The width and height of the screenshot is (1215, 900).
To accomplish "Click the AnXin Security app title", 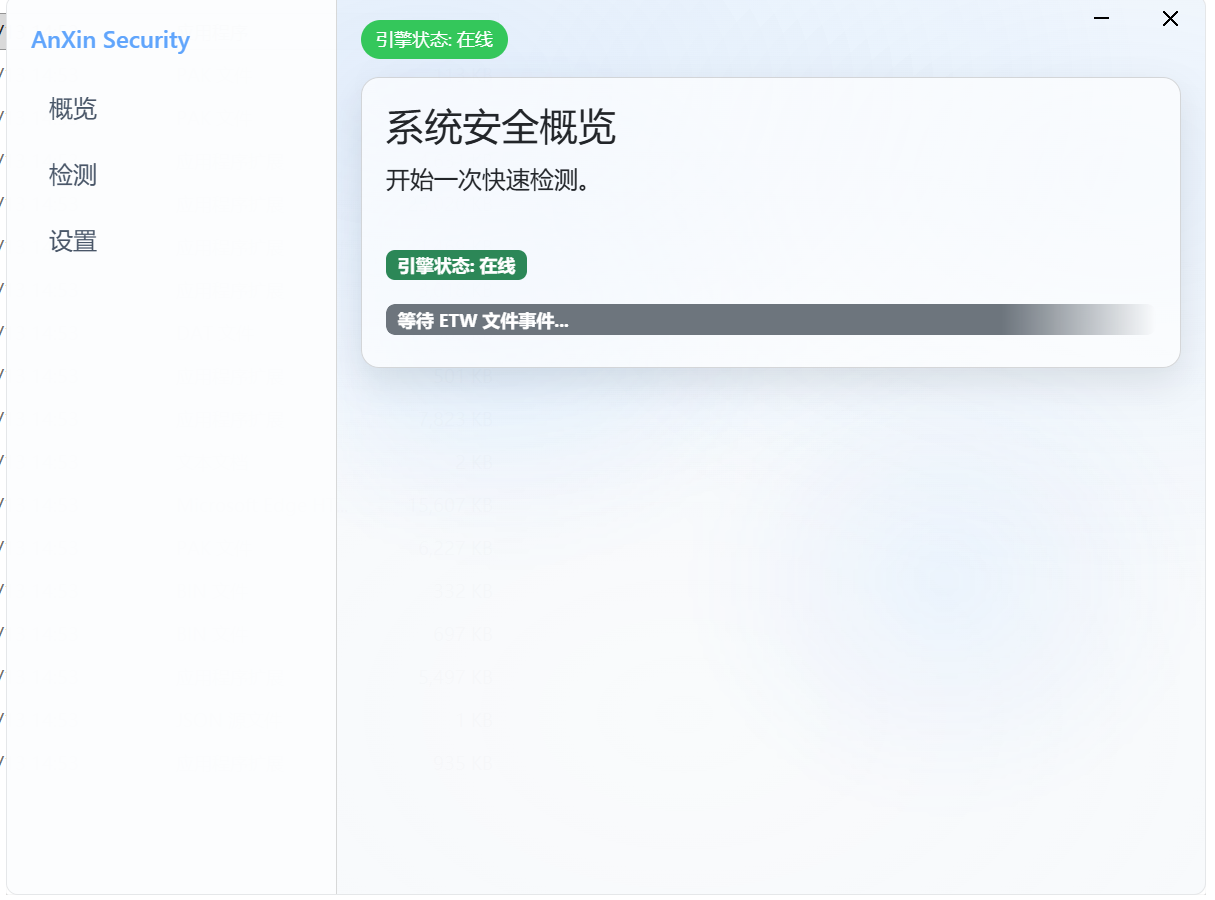I will click(110, 40).
